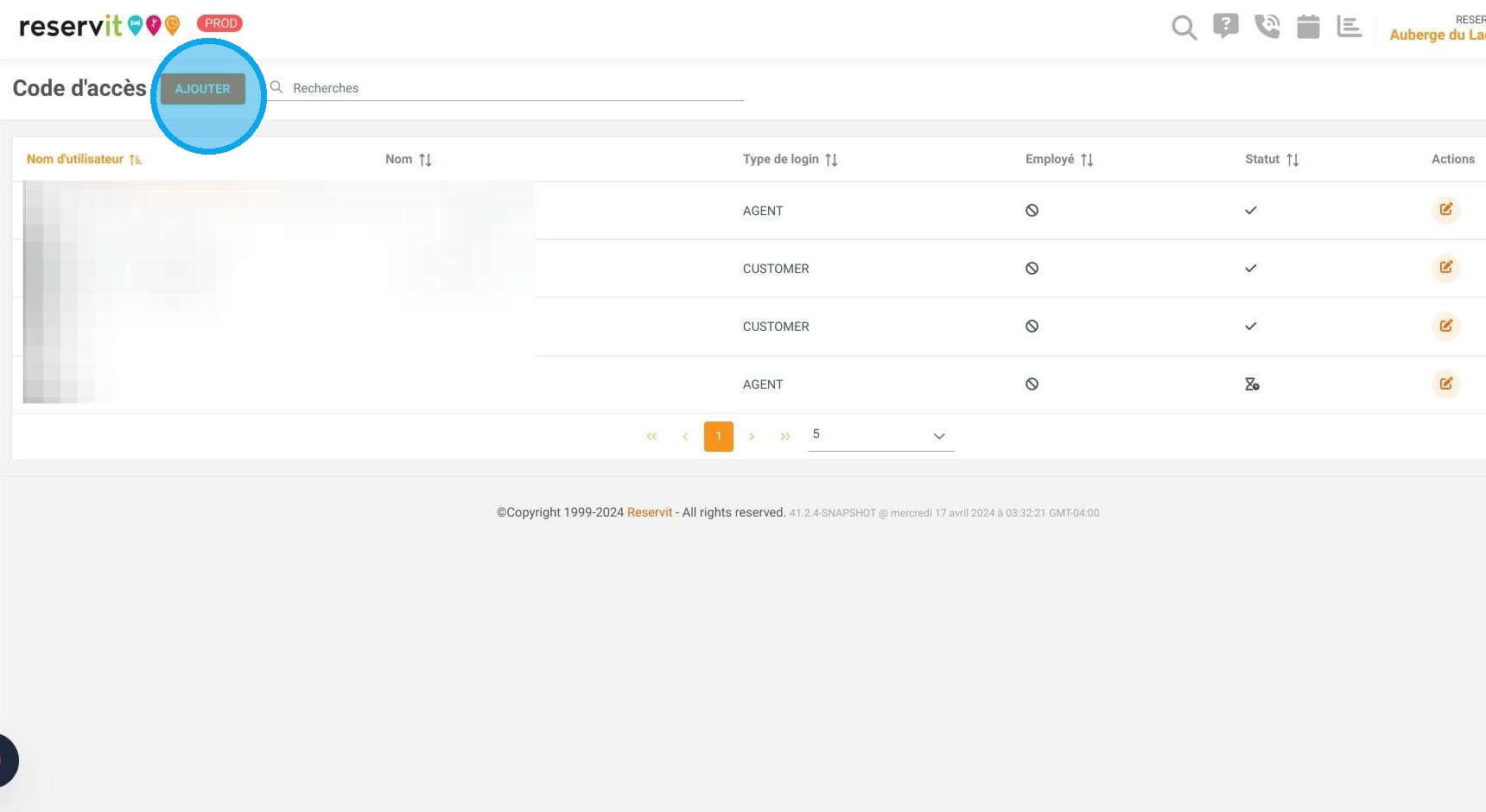The height and width of the screenshot is (812, 1486).
Task: Open the help question bubble icon
Action: (x=1225, y=27)
